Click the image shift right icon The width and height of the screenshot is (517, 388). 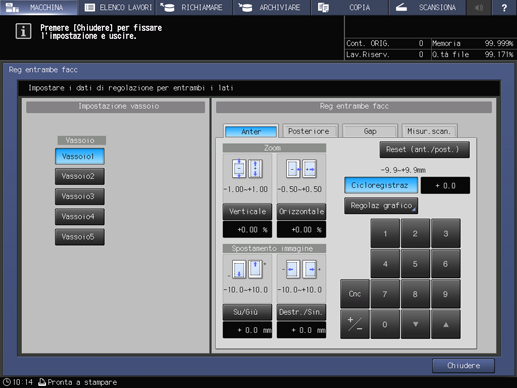pyautogui.click(x=310, y=269)
